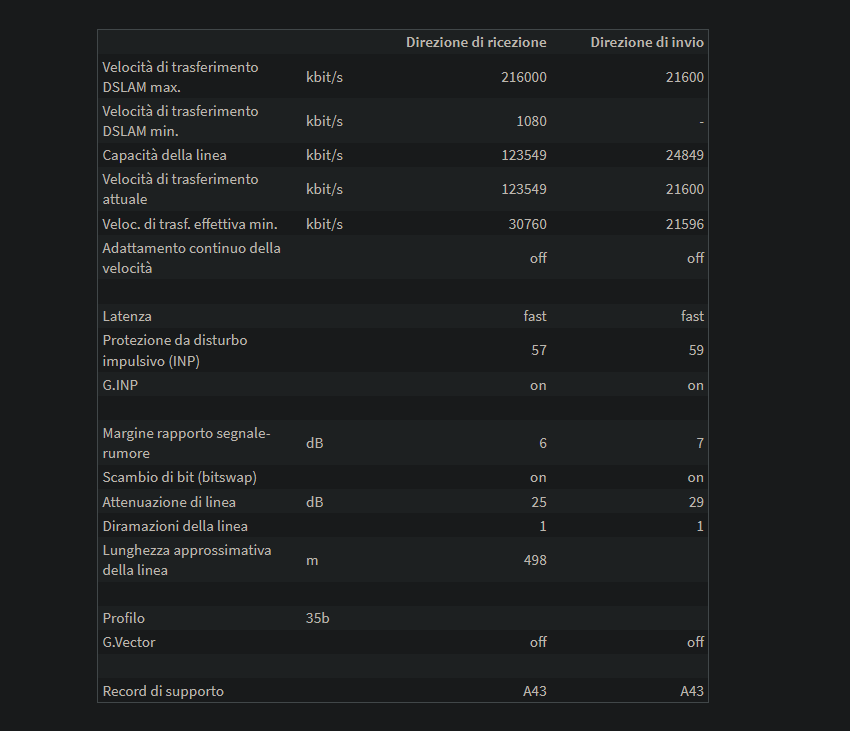Select the Attenuazione di linea value 25

pyautogui.click(x=539, y=502)
